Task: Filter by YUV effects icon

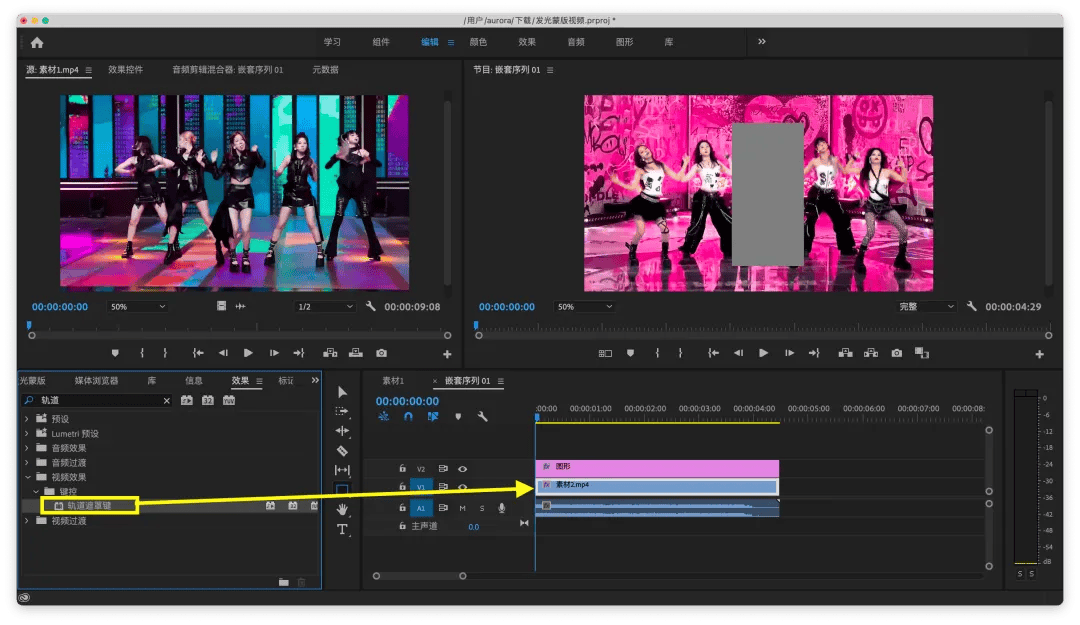Action: 229,400
